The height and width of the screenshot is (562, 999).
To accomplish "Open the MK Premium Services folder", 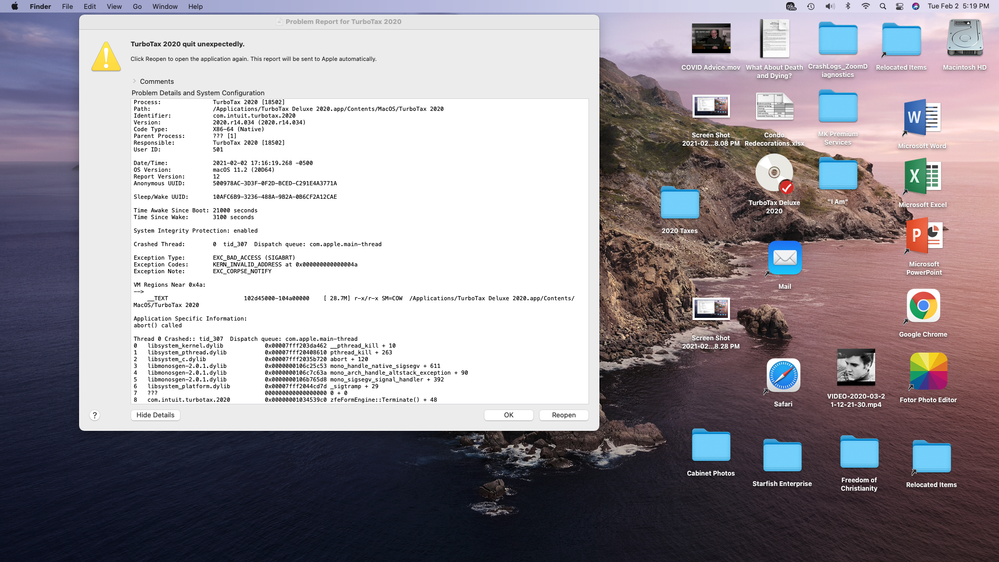I will pyautogui.click(x=837, y=106).
